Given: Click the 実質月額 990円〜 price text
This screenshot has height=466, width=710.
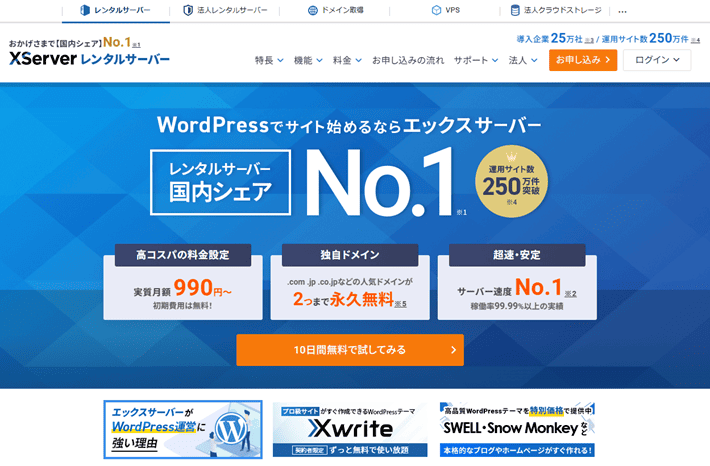Looking at the screenshot, I should (x=182, y=288).
